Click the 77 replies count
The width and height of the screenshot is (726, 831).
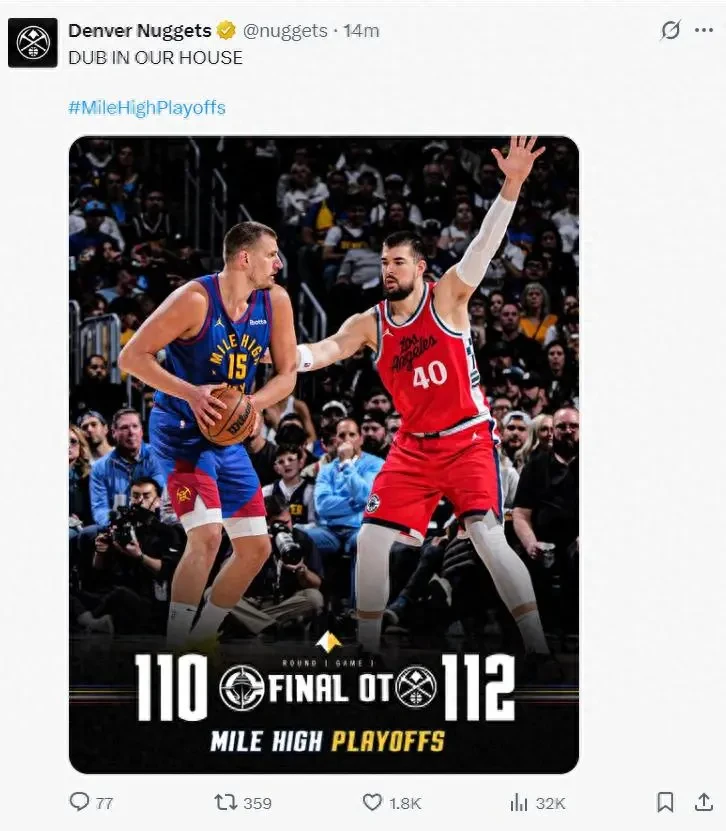104,803
